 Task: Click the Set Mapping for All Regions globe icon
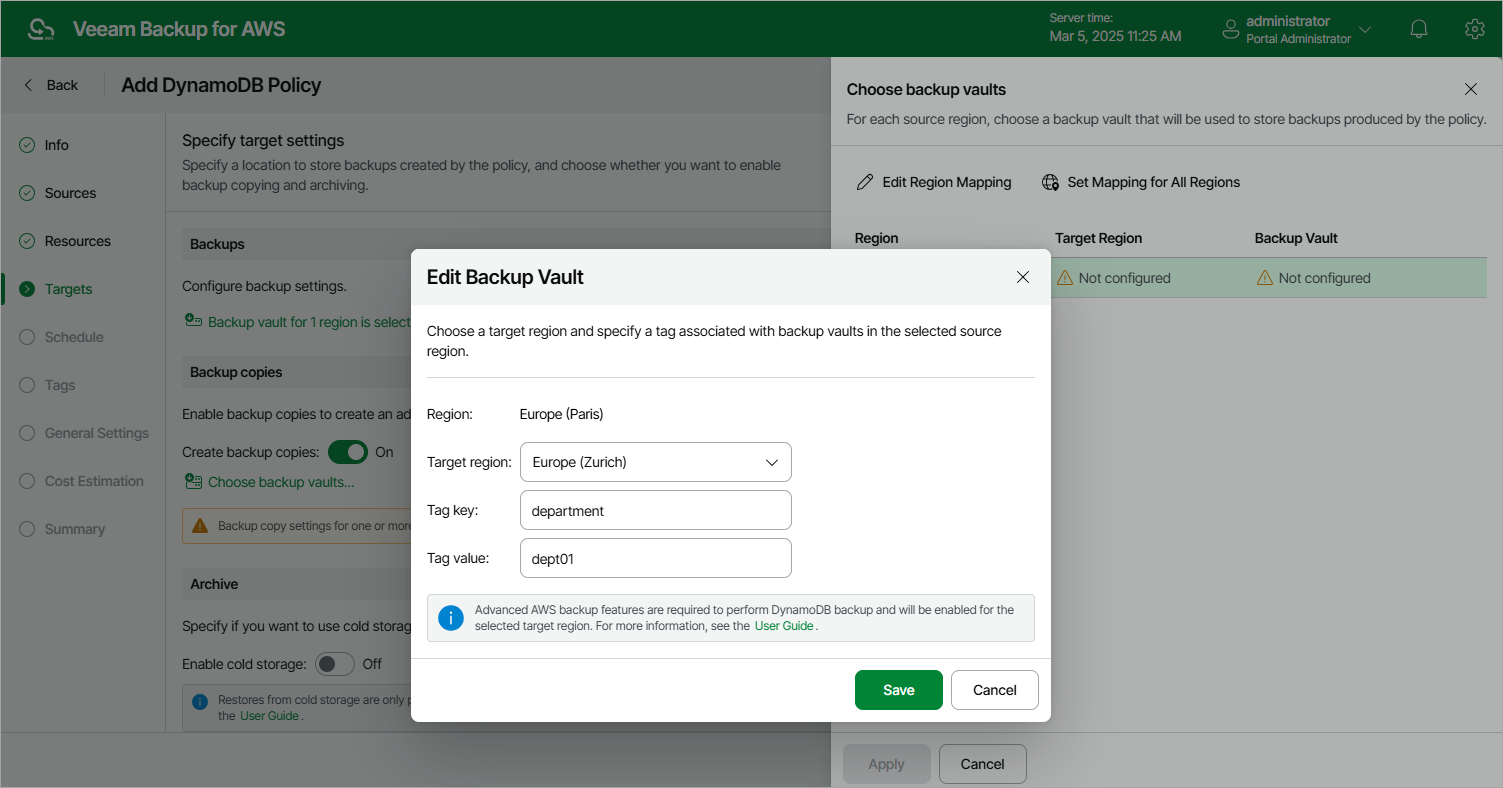[1050, 182]
